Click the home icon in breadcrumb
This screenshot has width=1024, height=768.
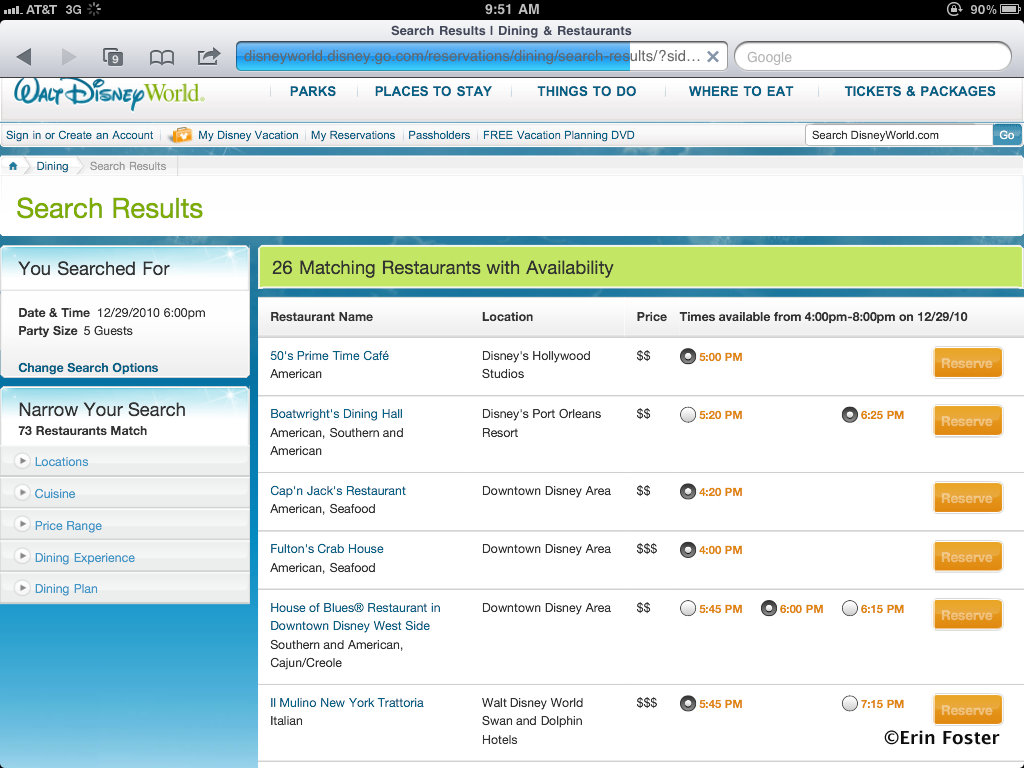point(13,166)
